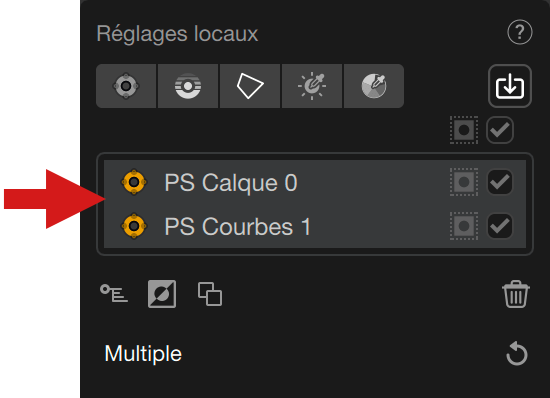Viewport: 550px width, 398px height.
Task: Invert the mask with the square icon
Action: click(x=162, y=294)
